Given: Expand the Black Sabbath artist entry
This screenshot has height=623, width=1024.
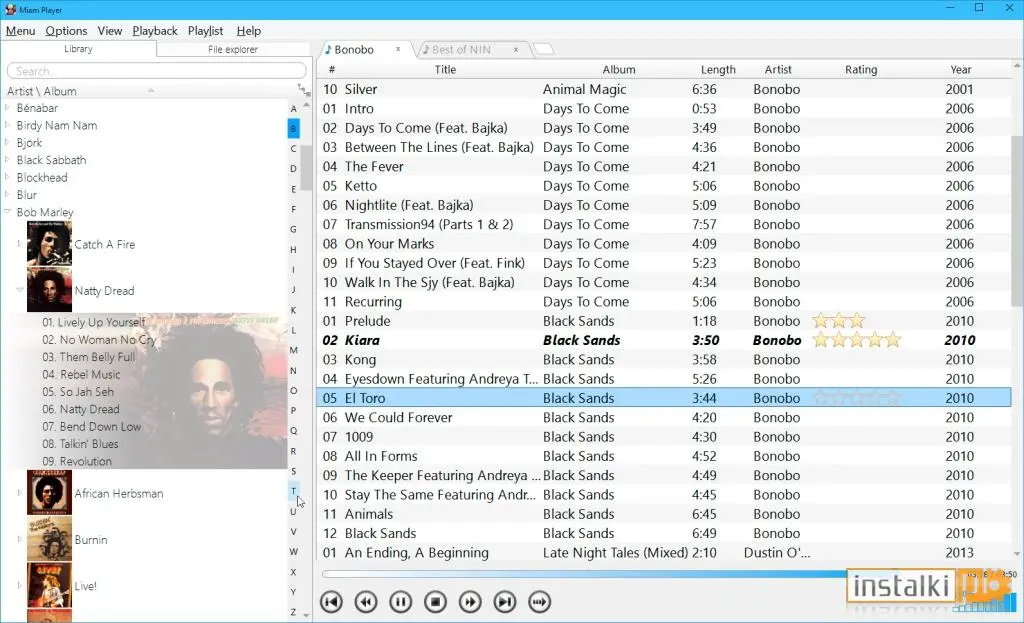Looking at the screenshot, I should click(7, 159).
